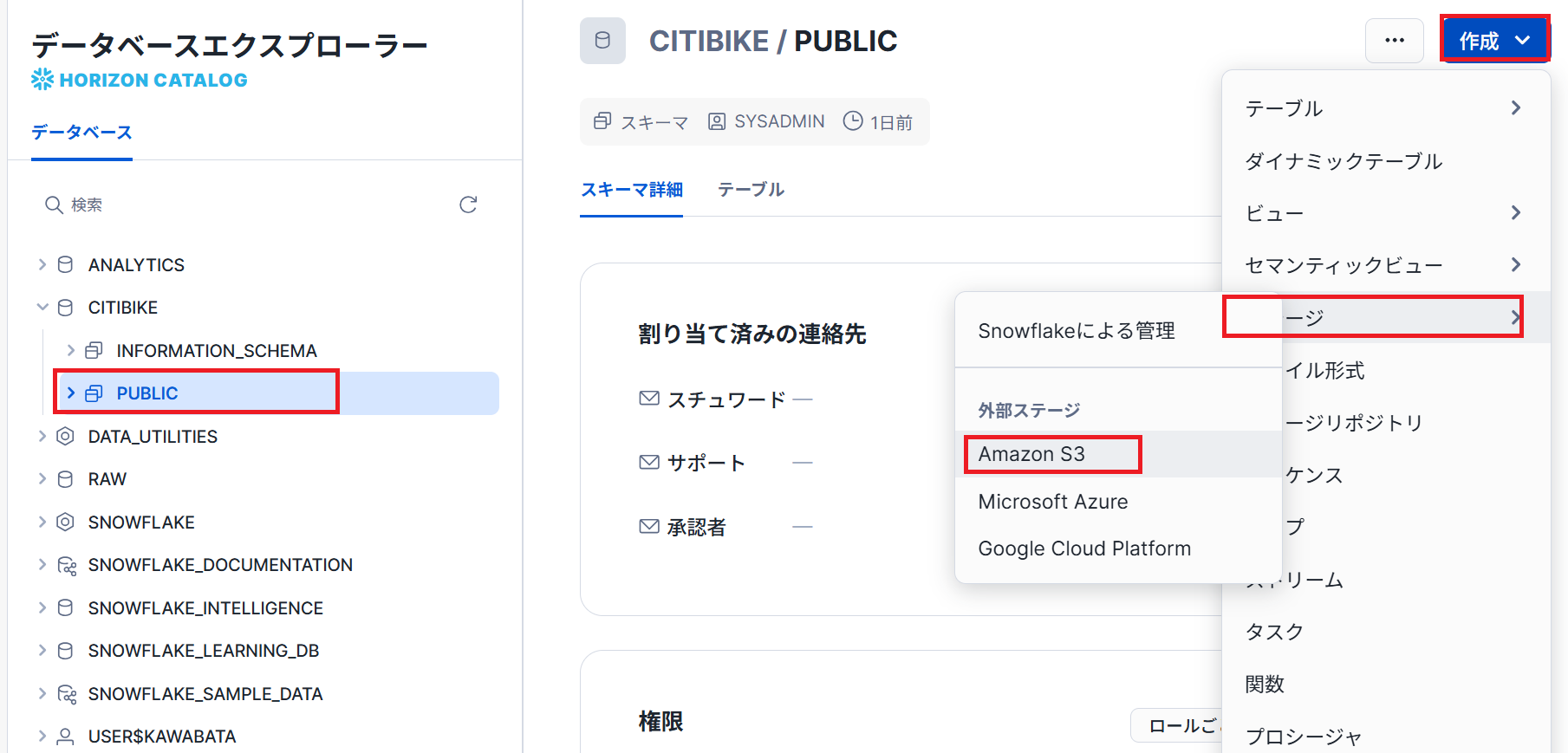1568x753 pixels.
Task: Click the SNOWFLAKE_DOCUMENTATION shared database icon
Action: (x=67, y=565)
